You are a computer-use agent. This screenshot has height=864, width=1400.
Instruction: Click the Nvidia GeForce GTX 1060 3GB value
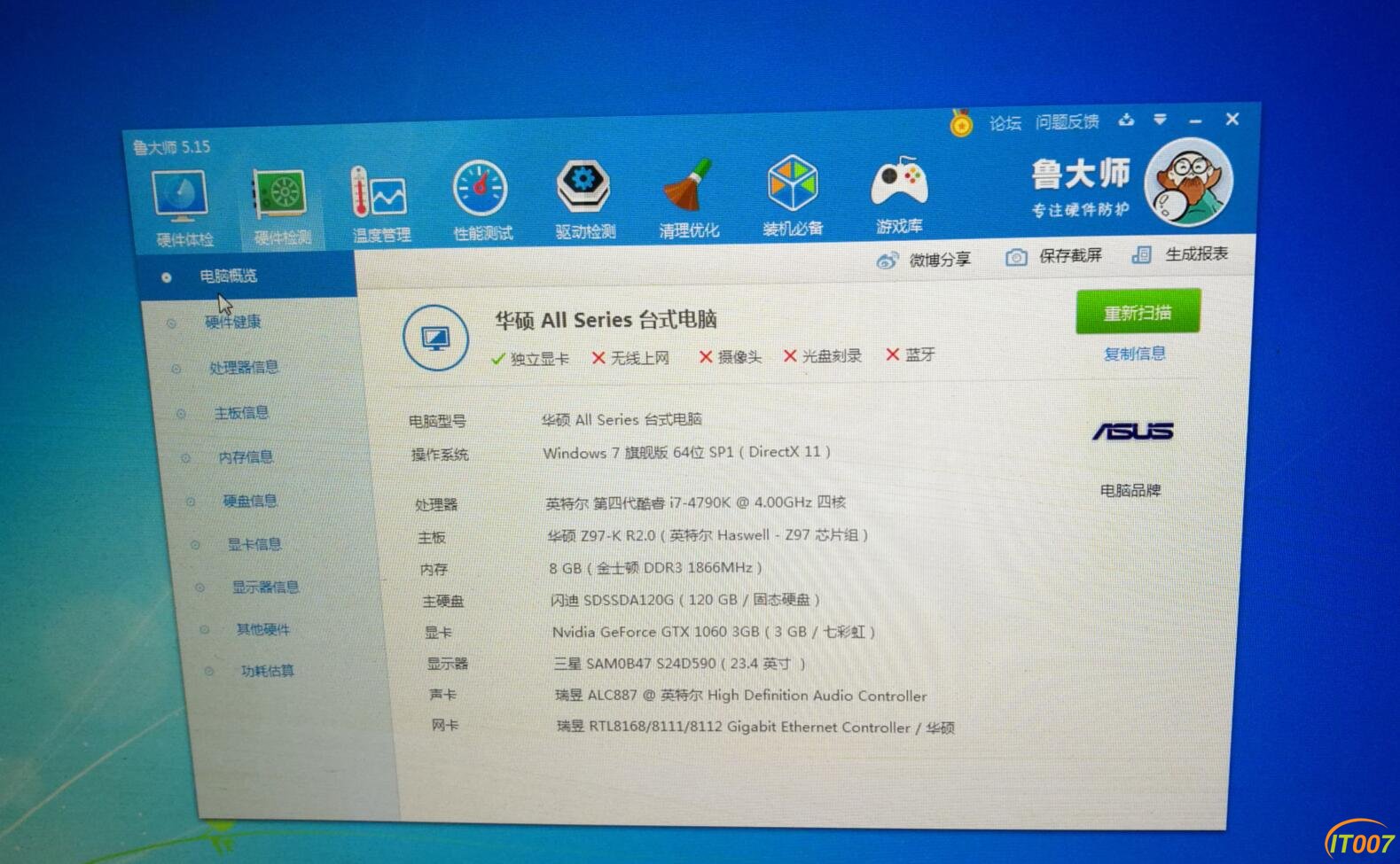tap(714, 632)
